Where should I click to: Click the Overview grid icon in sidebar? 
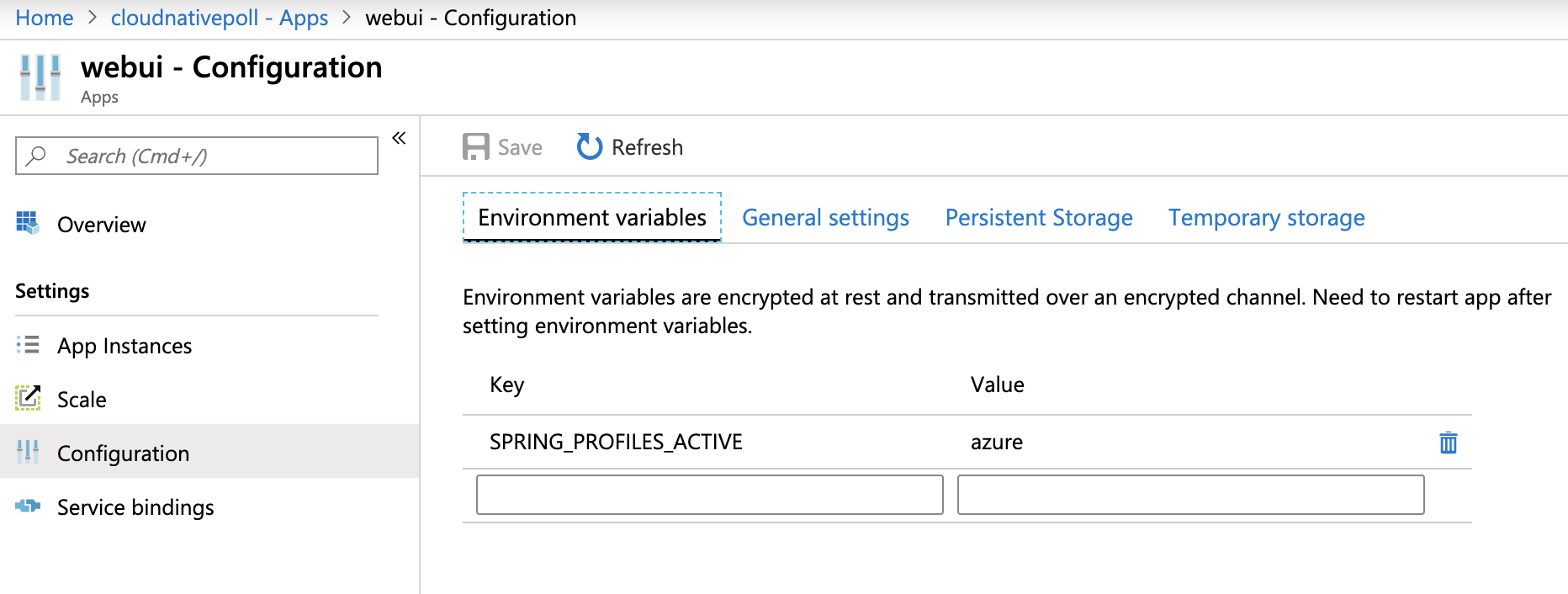click(28, 224)
